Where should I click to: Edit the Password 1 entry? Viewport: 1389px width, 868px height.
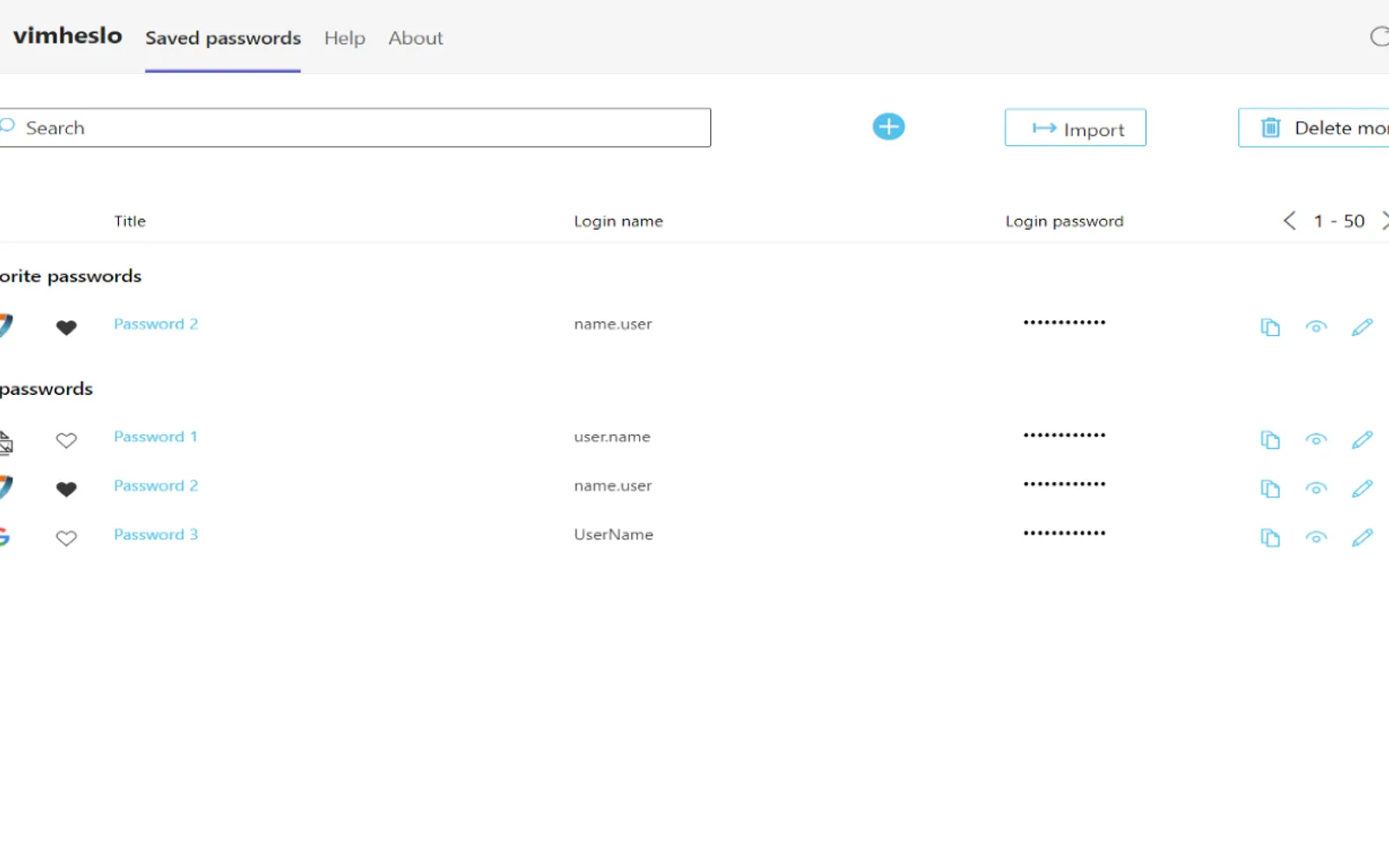(x=1362, y=440)
